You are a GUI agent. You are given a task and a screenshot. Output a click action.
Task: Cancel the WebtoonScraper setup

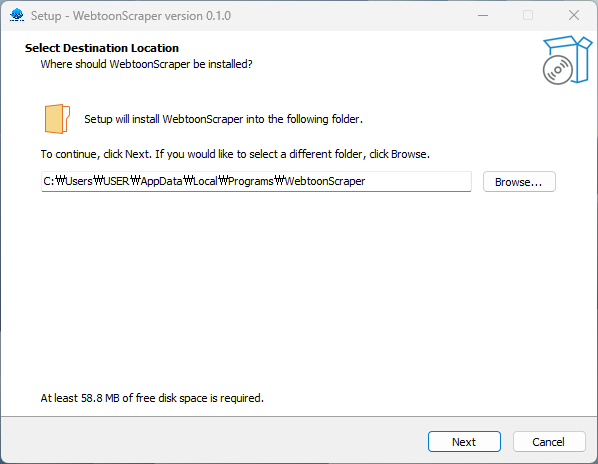[x=549, y=442]
